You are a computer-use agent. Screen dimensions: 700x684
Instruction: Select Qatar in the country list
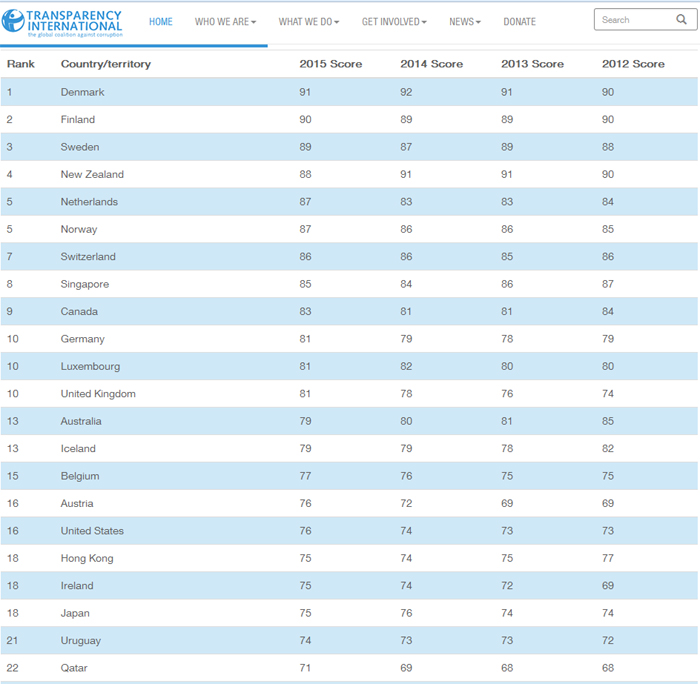click(75, 668)
